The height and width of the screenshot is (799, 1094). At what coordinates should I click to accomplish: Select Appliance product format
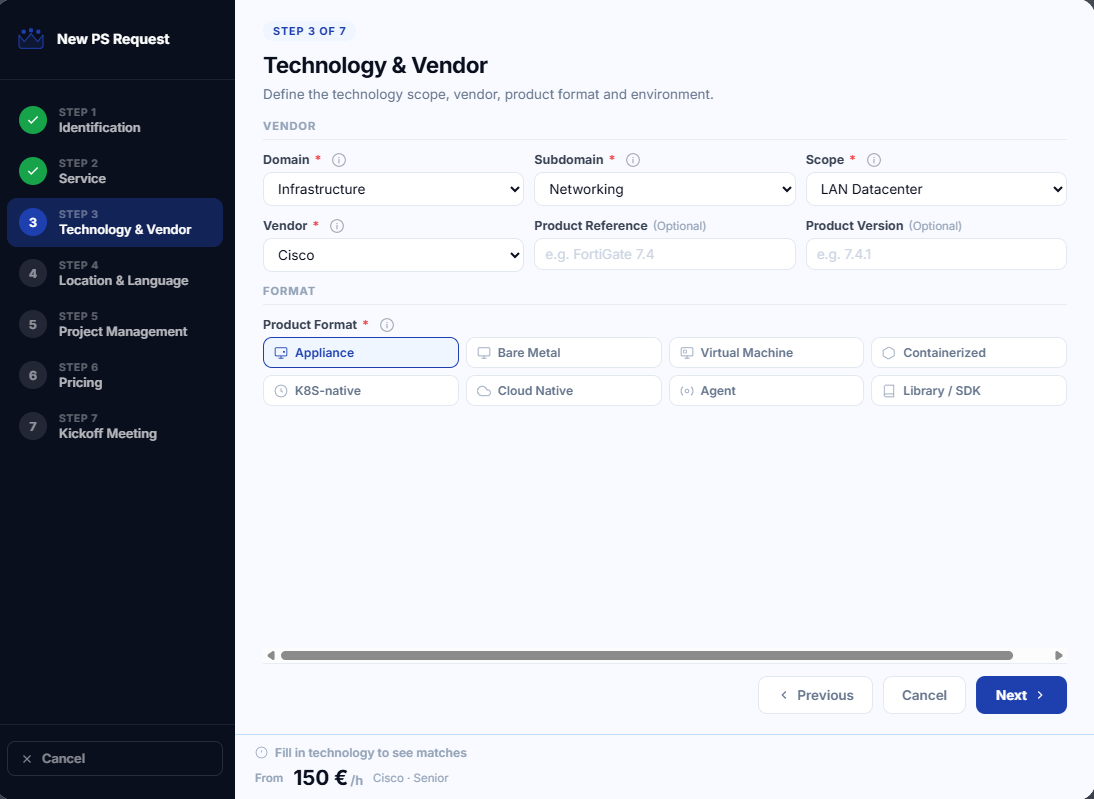[x=361, y=352]
